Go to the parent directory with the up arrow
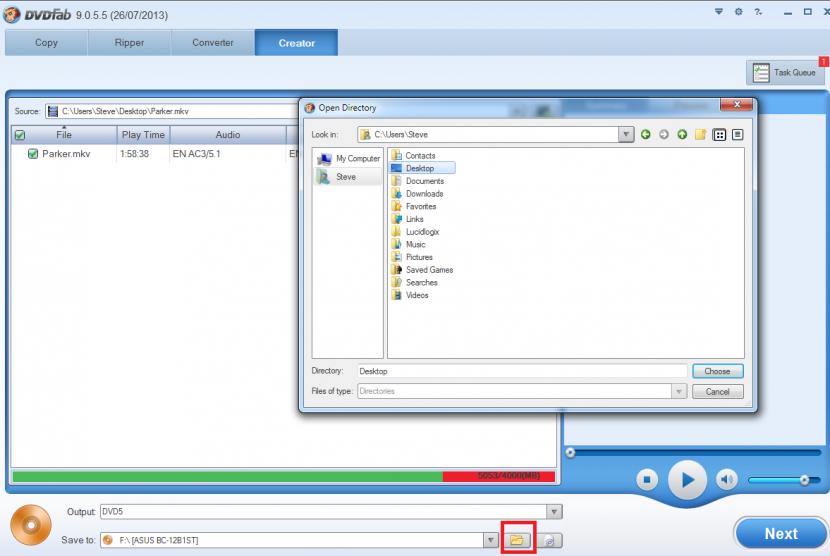 click(682, 134)
